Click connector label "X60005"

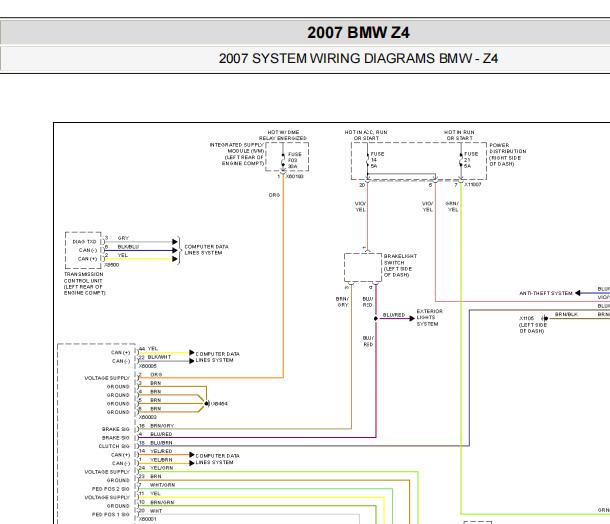click(148, 366)
